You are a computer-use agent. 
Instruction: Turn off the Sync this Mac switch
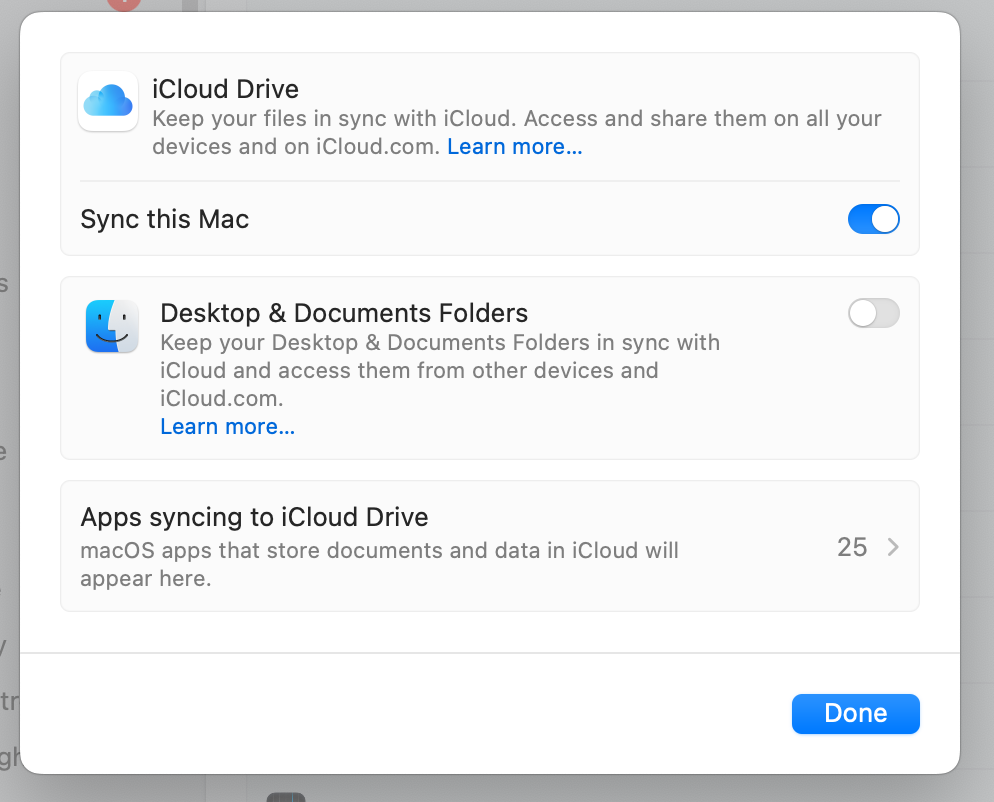point(873,219)
